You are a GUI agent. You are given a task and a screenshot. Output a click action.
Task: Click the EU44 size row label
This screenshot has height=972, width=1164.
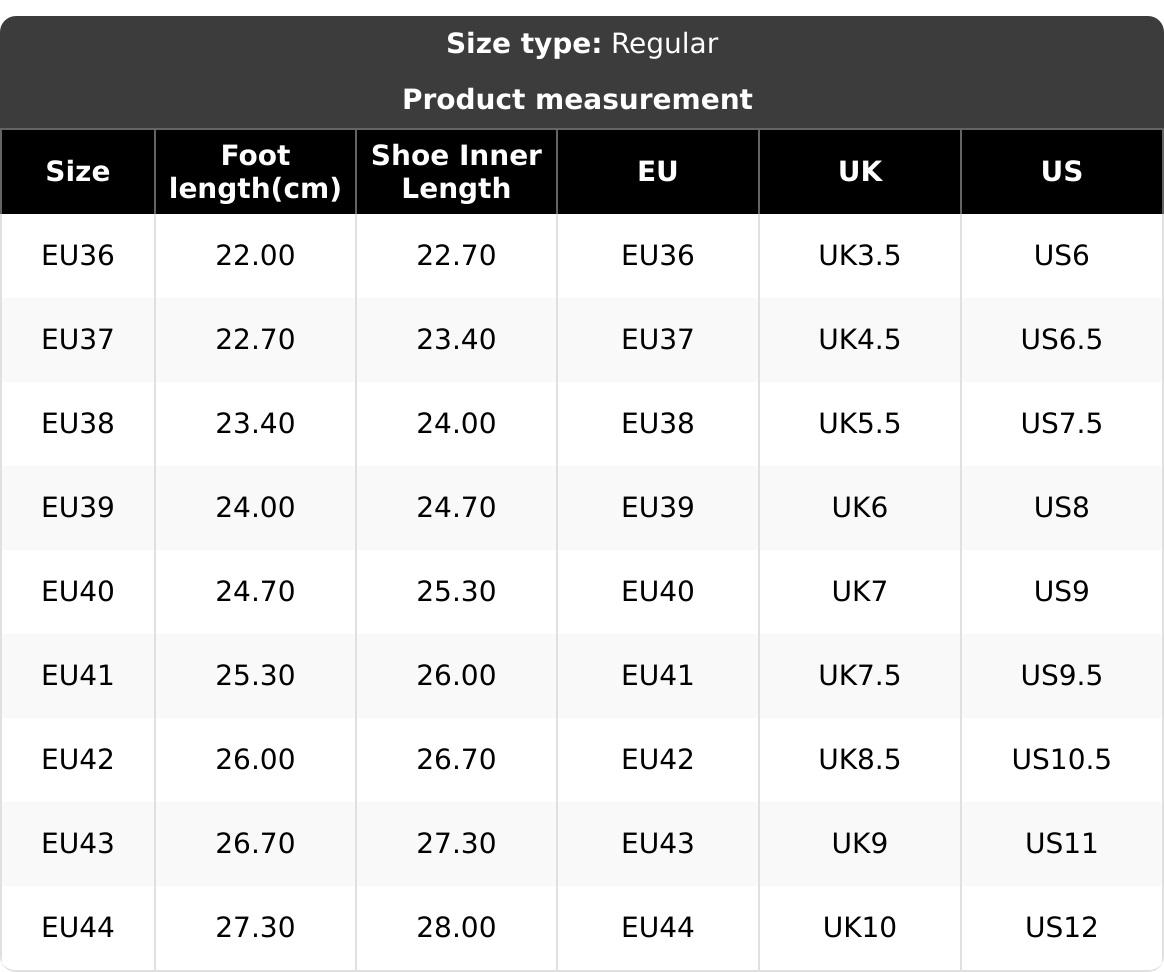tap(78, 928)
